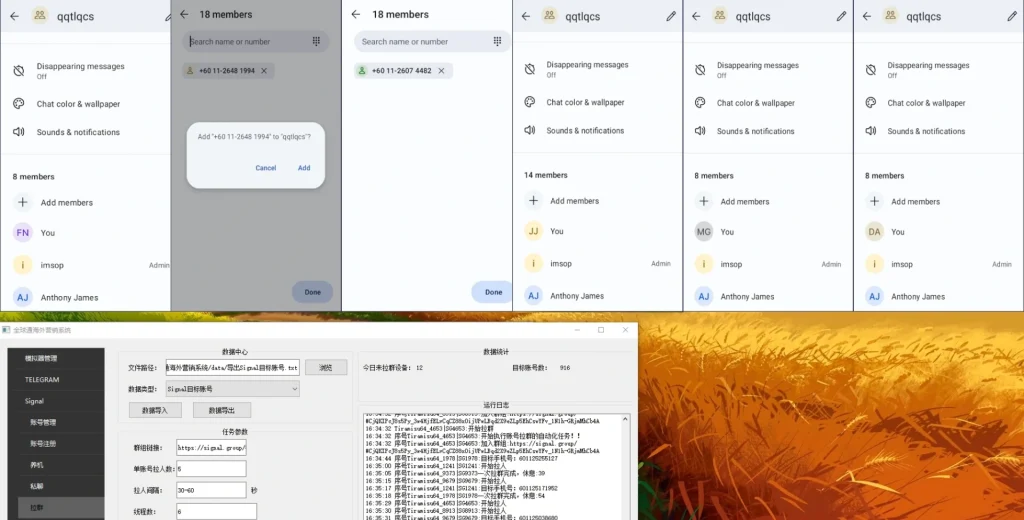Tap the plus icon above the MG avatar
1024x520 pixels.
[703, 201]
